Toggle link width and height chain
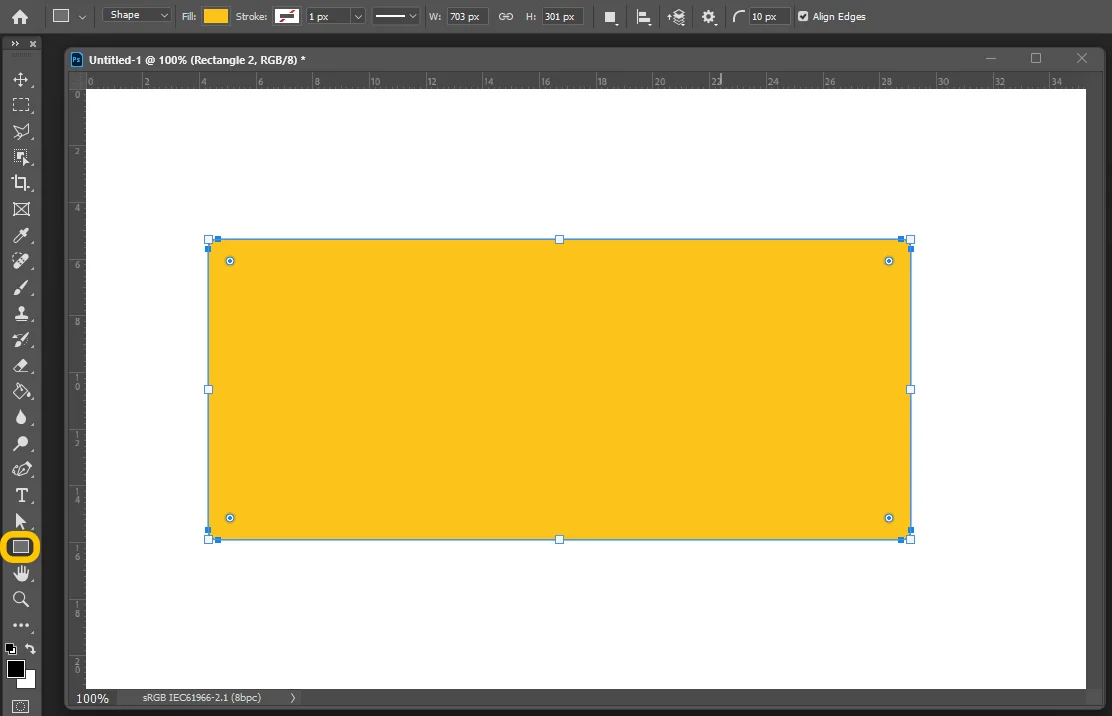The height and width of the screenshot is (716, 1112). (506, 16)
